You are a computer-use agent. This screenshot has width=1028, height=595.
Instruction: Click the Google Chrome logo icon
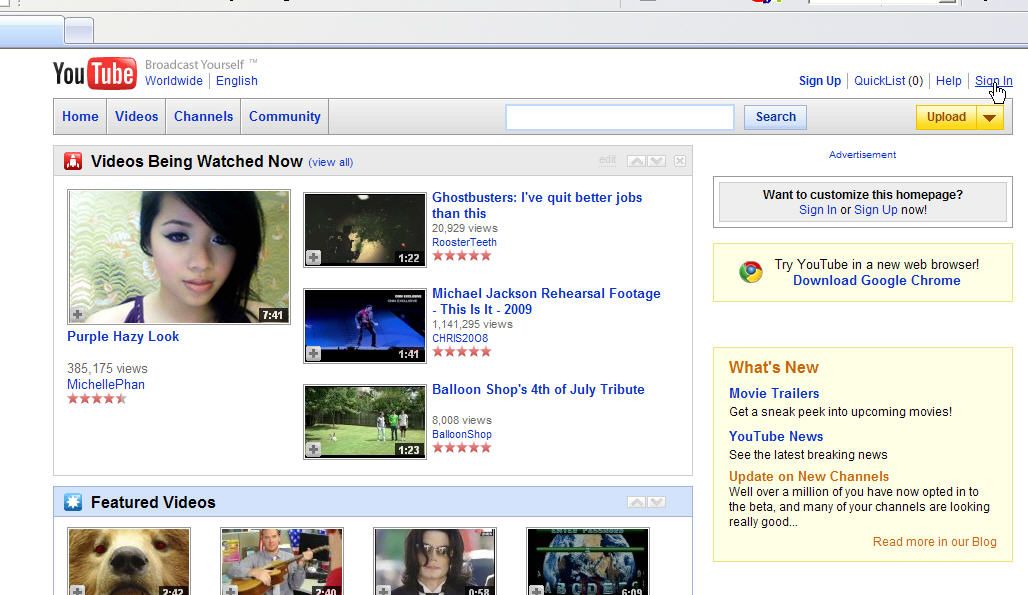(751, 272)
